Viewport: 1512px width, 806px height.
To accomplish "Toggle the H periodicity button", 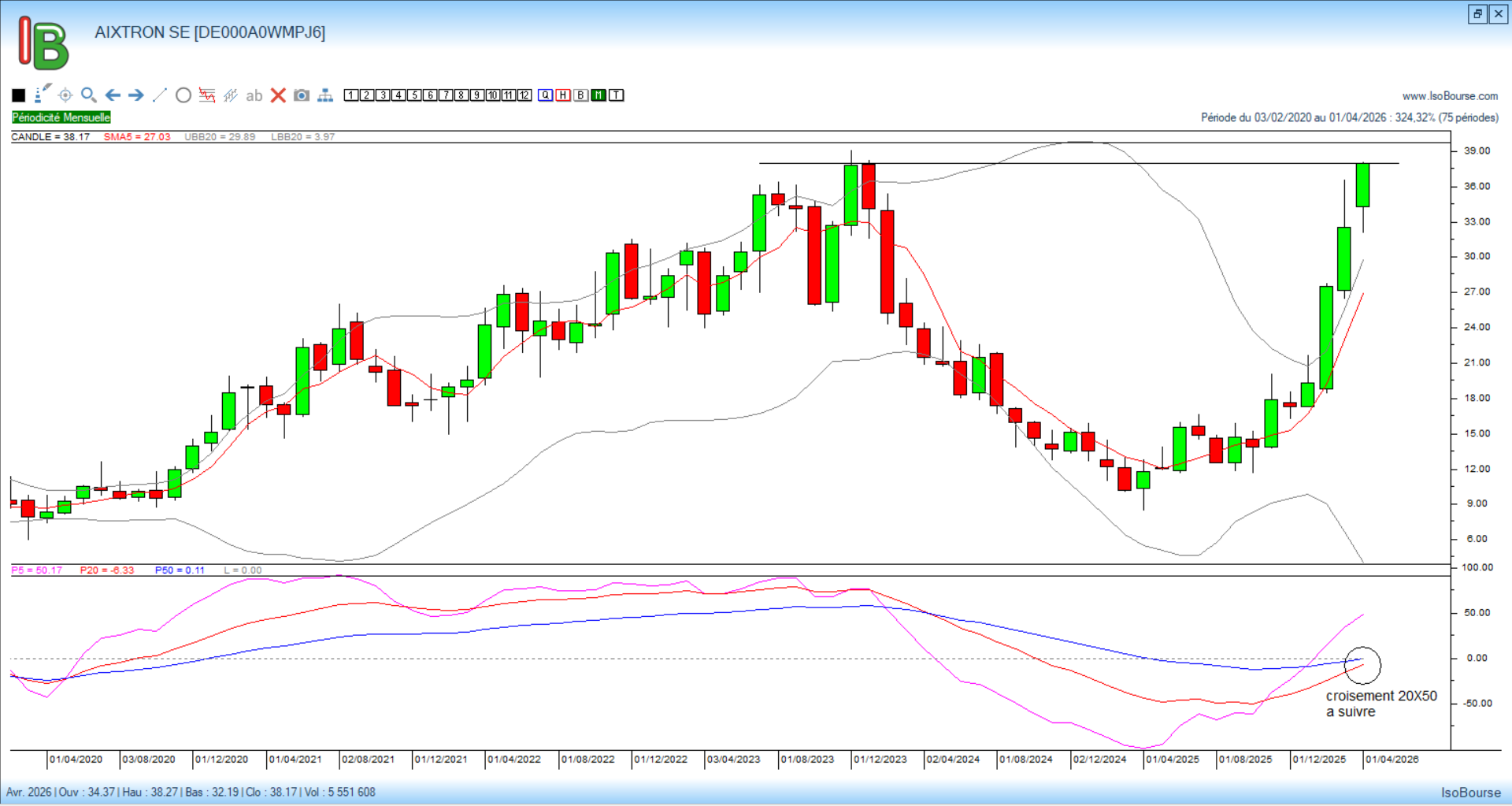I will click(563, 95).
